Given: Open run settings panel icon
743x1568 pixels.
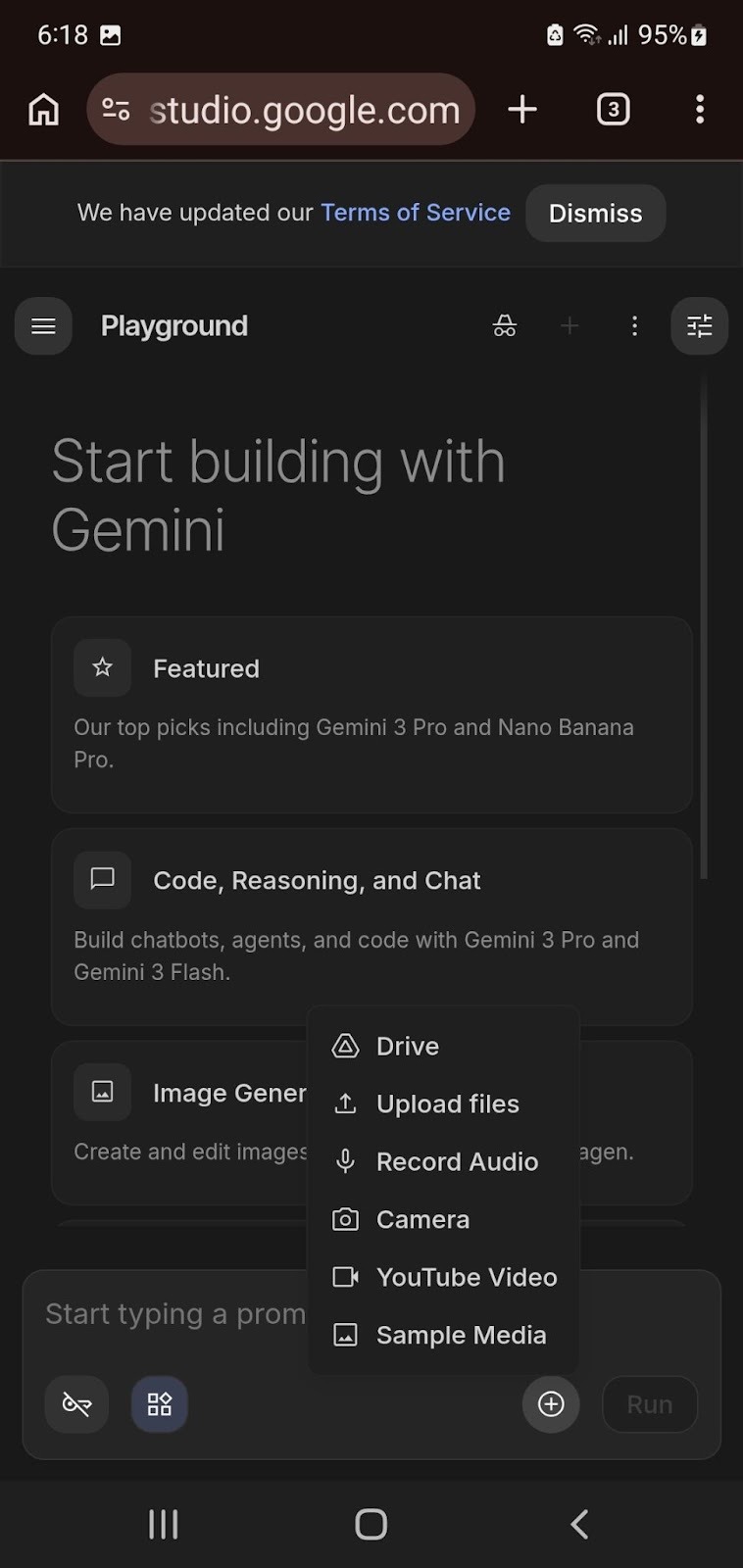Looking at the screenshot, I should [699, 326].
